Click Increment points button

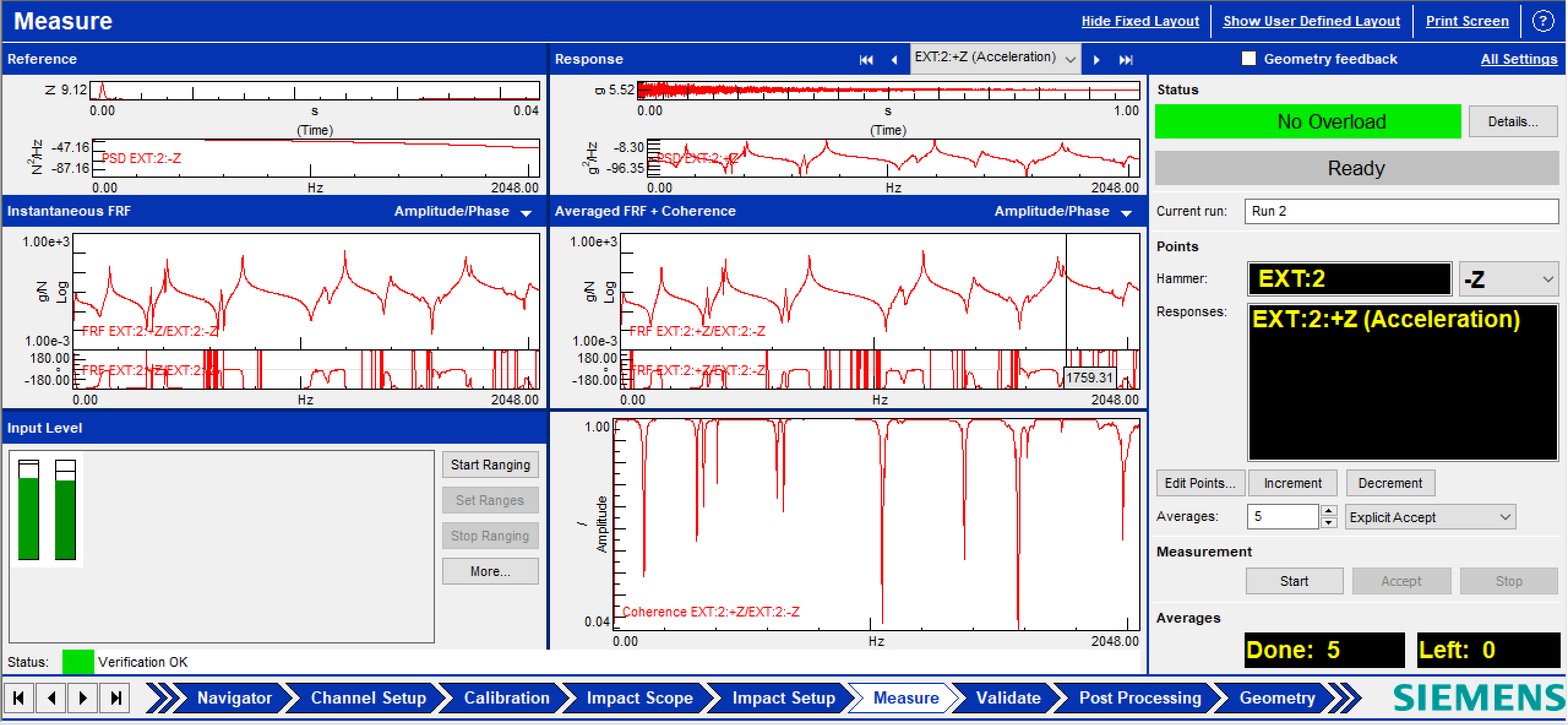(1292, 483)
